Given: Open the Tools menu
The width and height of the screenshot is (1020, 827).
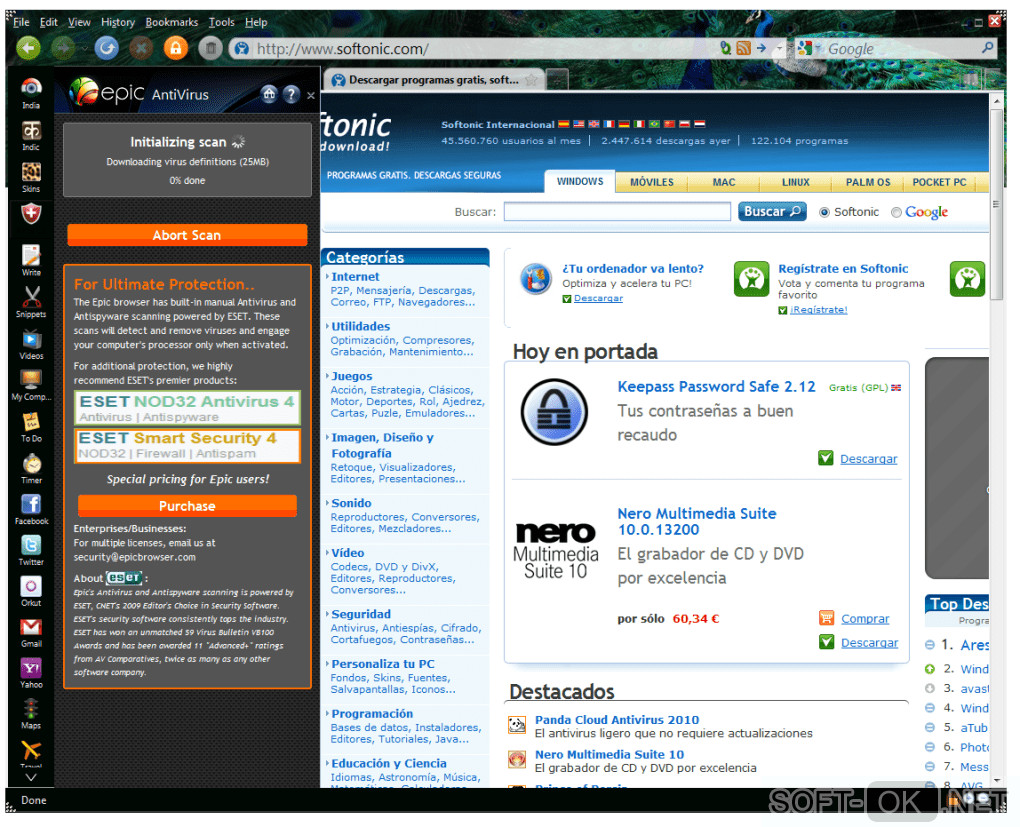Looking at the screenshot, I should pos(221,22).
